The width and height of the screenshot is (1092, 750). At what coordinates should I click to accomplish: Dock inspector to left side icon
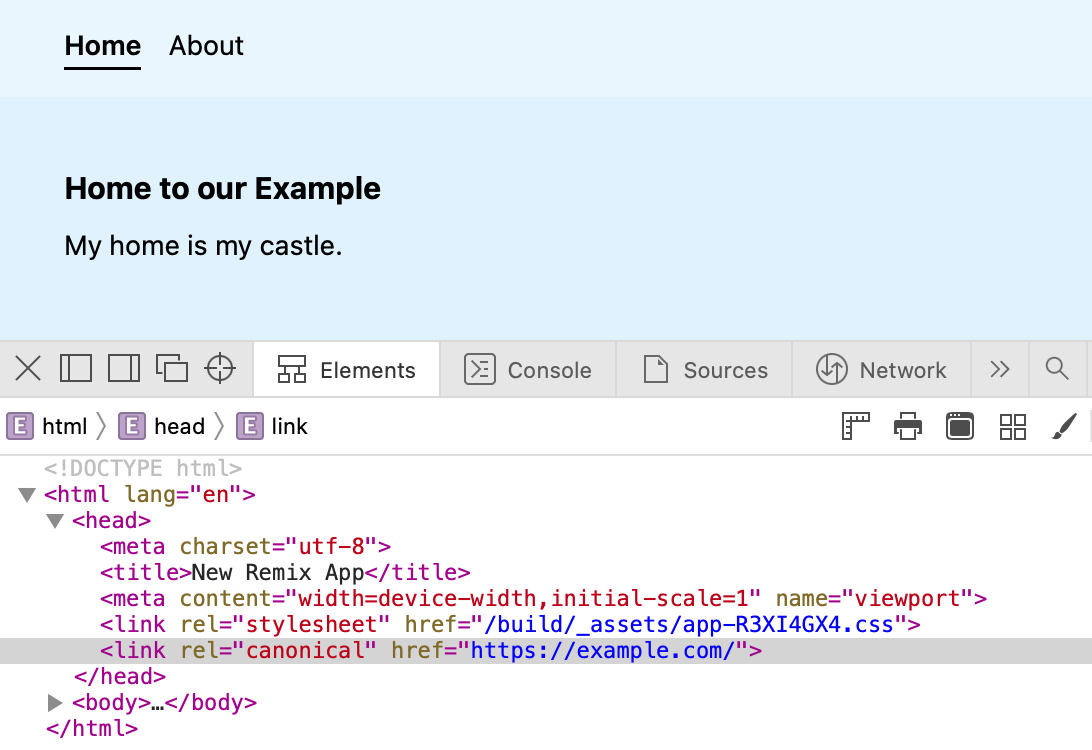(x=76, y=368)
